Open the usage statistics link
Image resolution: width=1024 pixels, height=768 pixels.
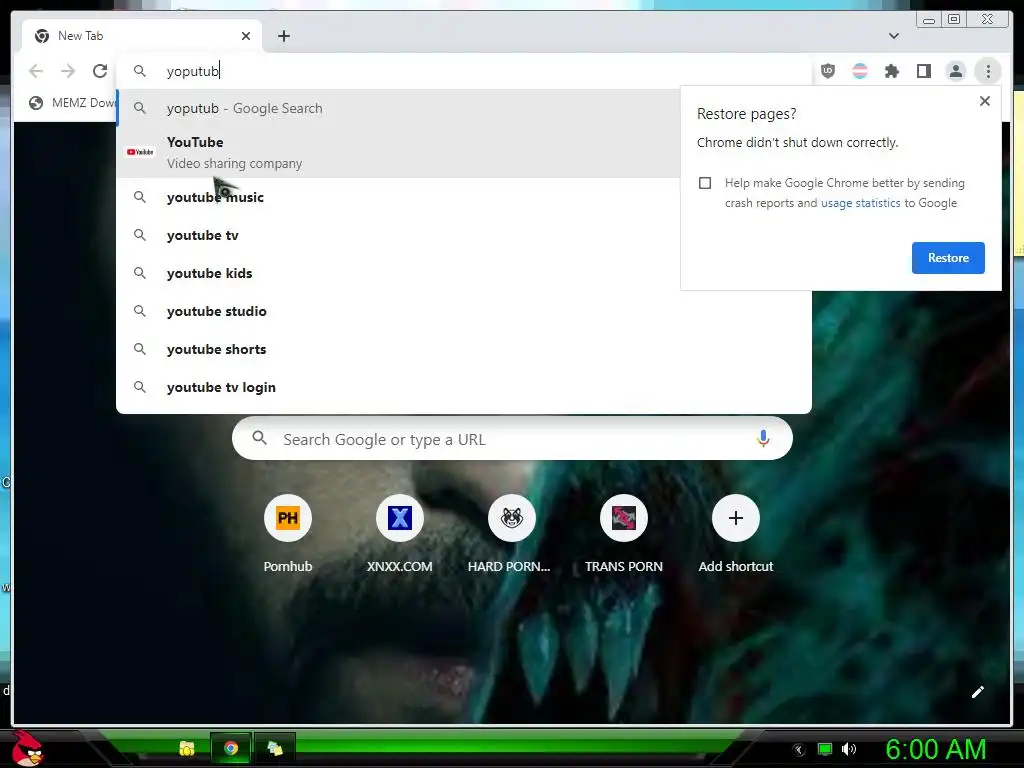point(860,203)
